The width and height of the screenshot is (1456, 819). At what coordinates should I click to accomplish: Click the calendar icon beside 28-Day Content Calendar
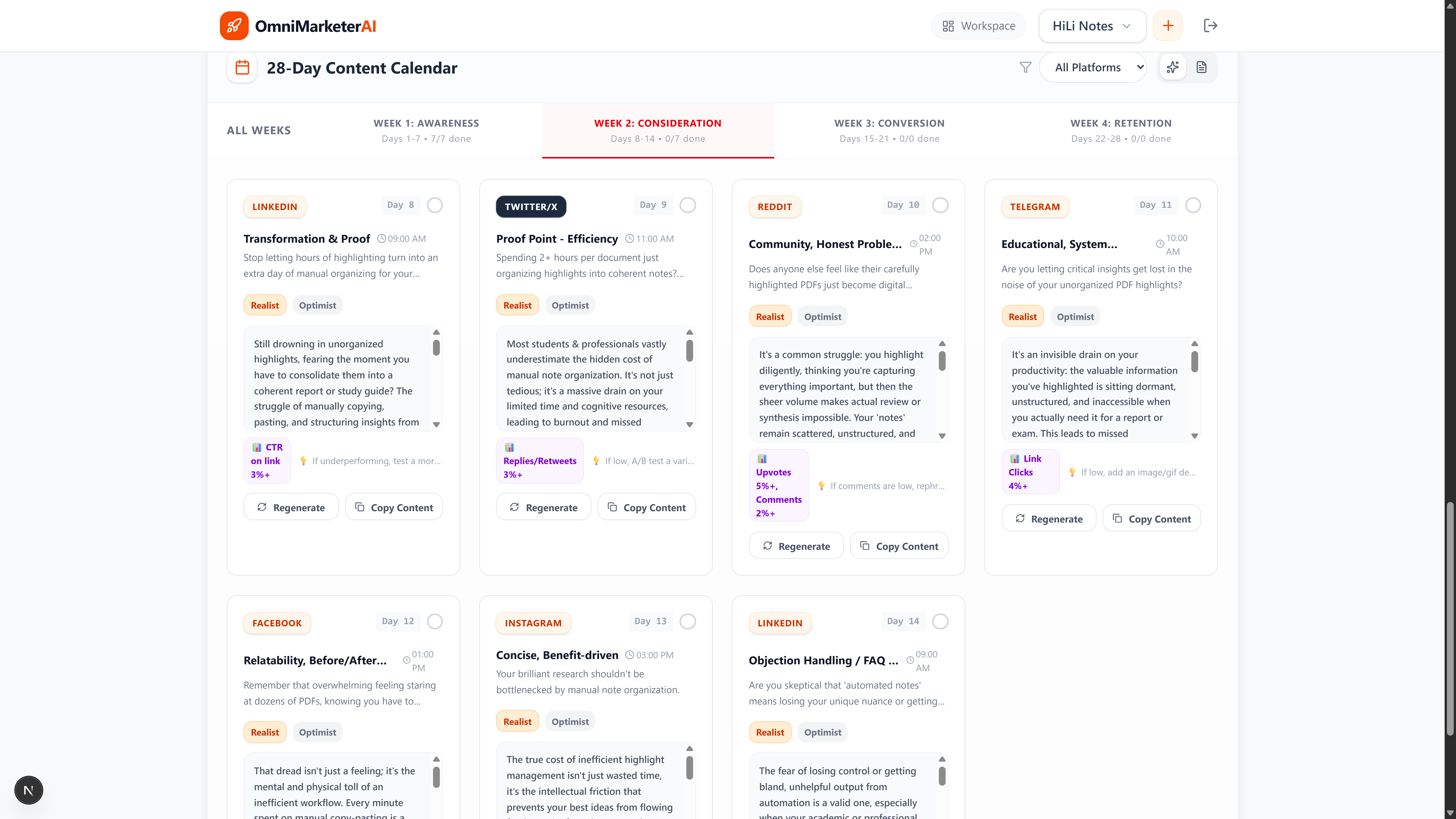point(242,67)
